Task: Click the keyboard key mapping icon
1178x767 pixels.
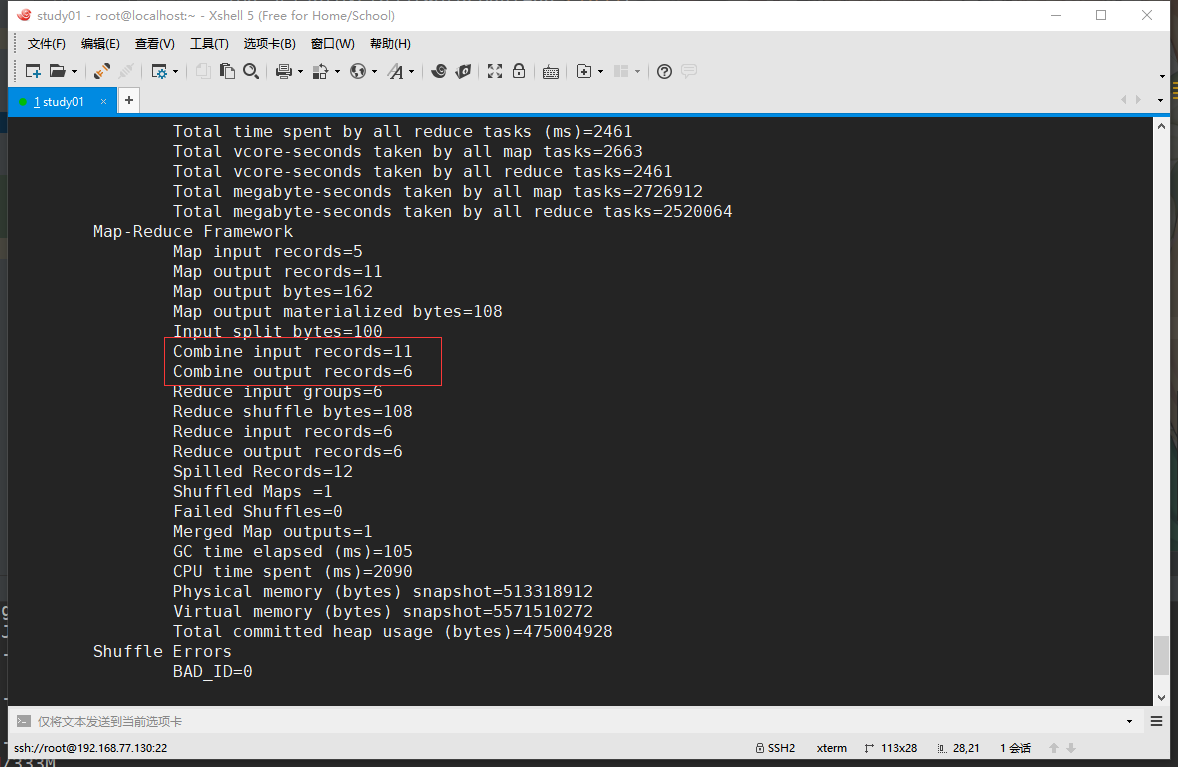Action: pyautogui.click(x=551, y=72)
